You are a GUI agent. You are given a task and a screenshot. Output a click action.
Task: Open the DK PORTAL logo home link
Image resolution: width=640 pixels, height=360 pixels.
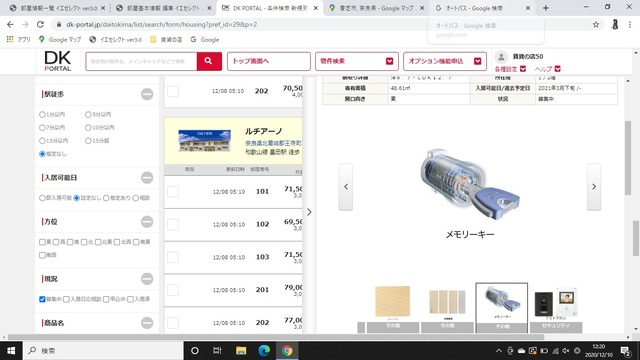(58, 61)
